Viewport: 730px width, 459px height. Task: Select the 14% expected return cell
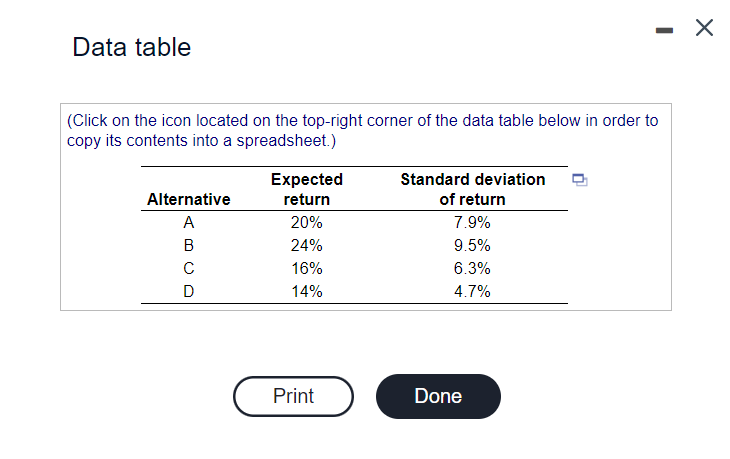[x=307, y=291]
